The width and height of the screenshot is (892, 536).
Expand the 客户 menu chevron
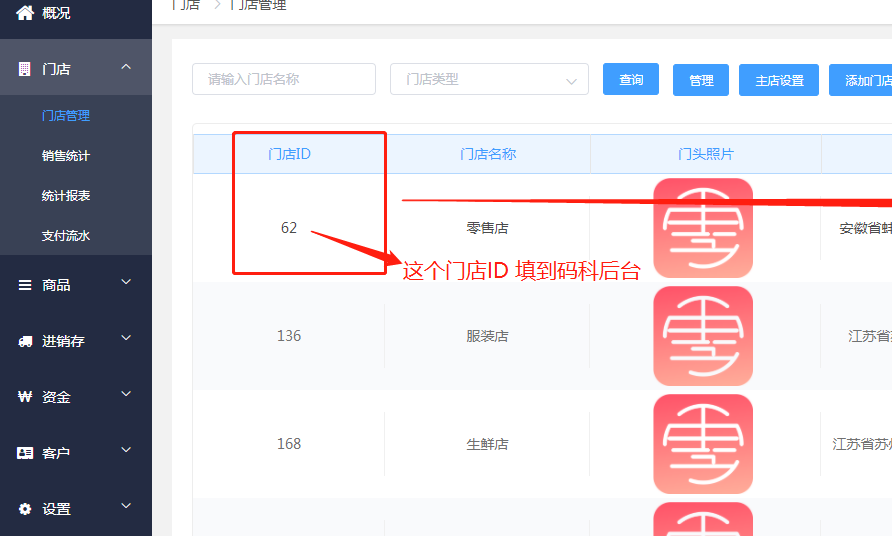[x=126, y=450]
